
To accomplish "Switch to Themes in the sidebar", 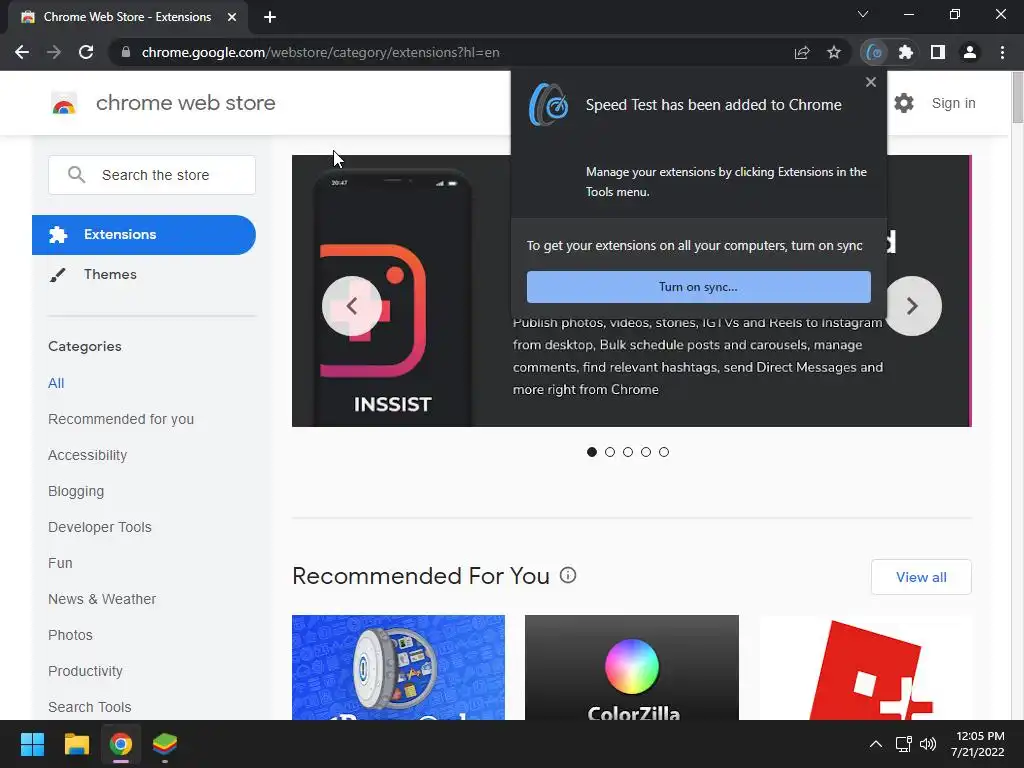I will pyautogui.click(x=110, y=274).
